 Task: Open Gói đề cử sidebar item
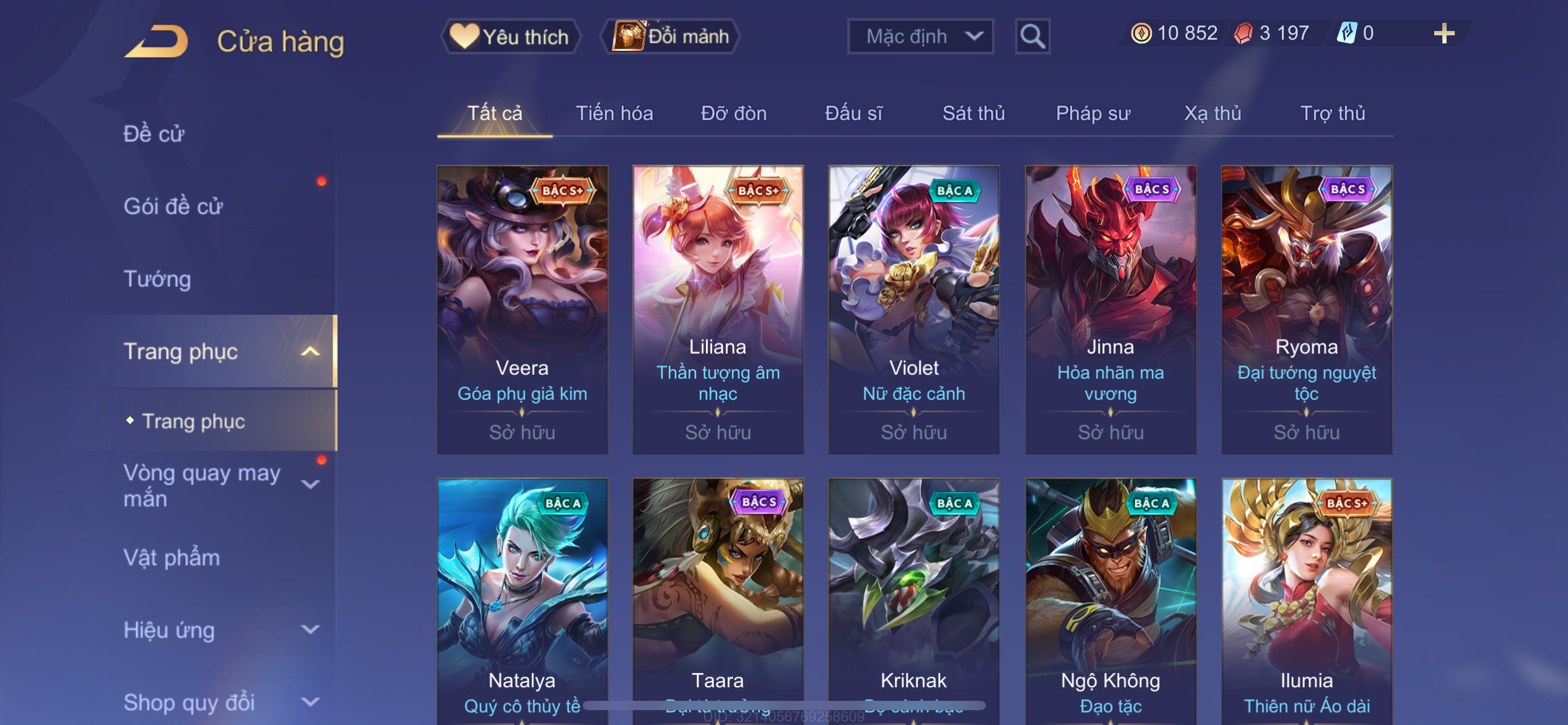point(173,206)
